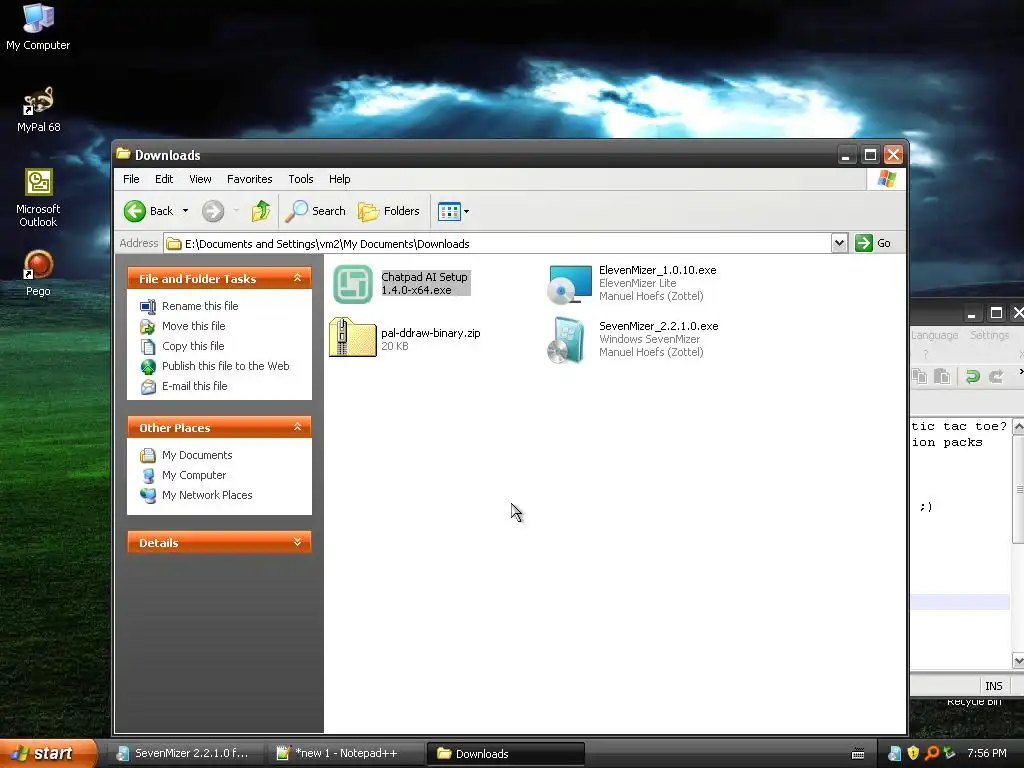Click the Paste icon in Notepad++ toolbar
The width and height of the screenshot is (1024, 768).
pos(942,376)
